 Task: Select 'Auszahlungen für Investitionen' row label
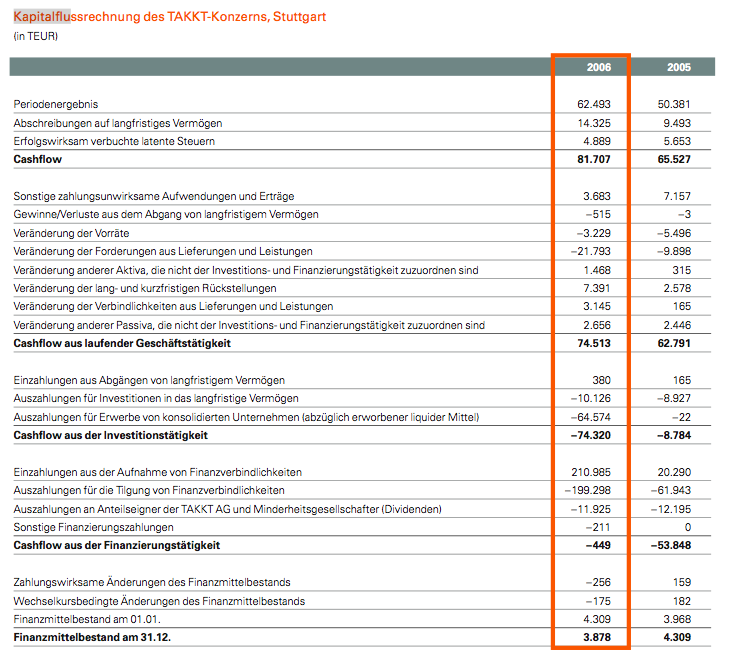(156, 398)
